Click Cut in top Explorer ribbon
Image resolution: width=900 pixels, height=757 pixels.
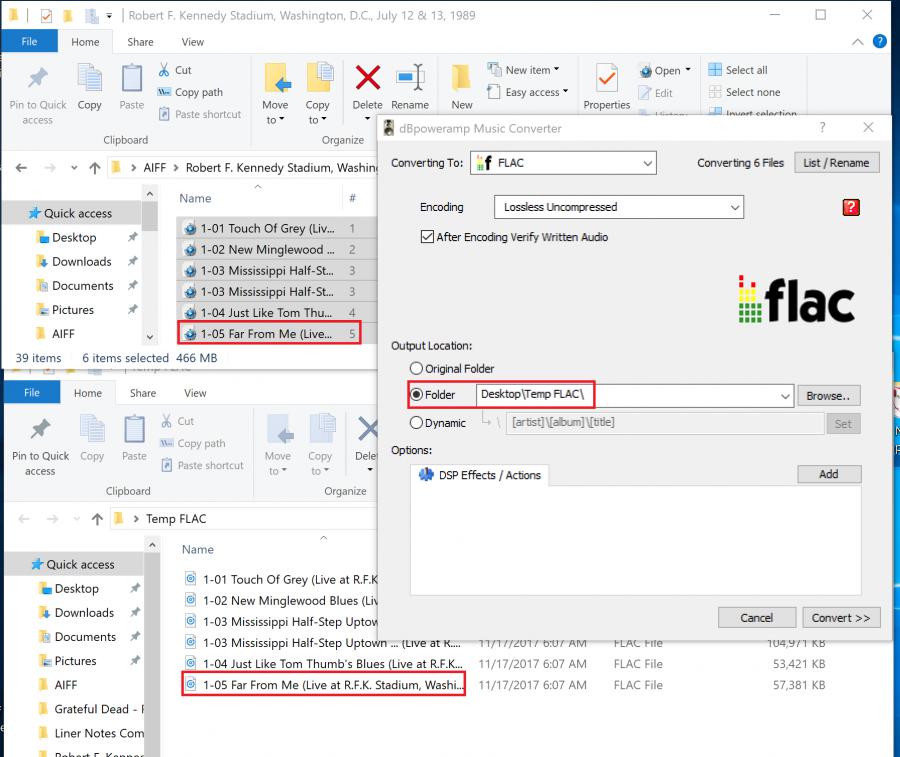[175, 70]
